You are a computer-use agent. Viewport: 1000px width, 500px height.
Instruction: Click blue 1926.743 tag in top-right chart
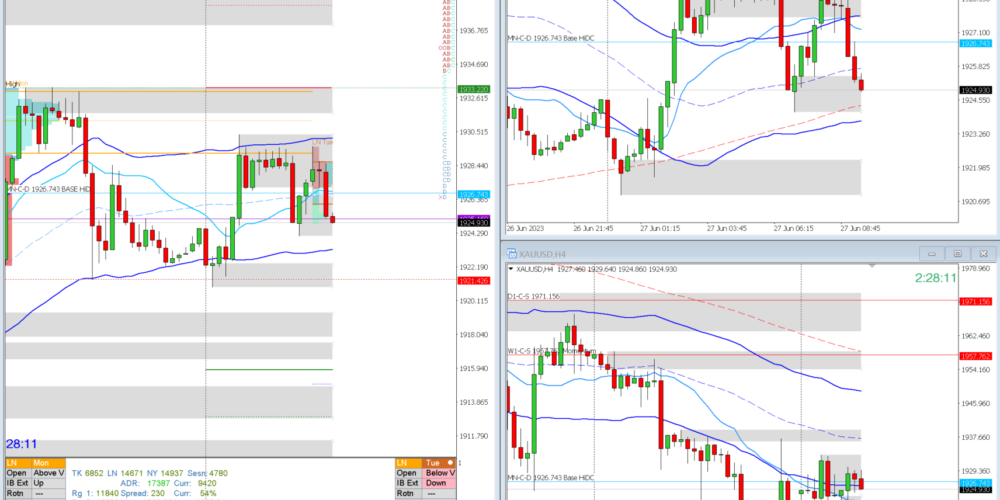[976, 43]
